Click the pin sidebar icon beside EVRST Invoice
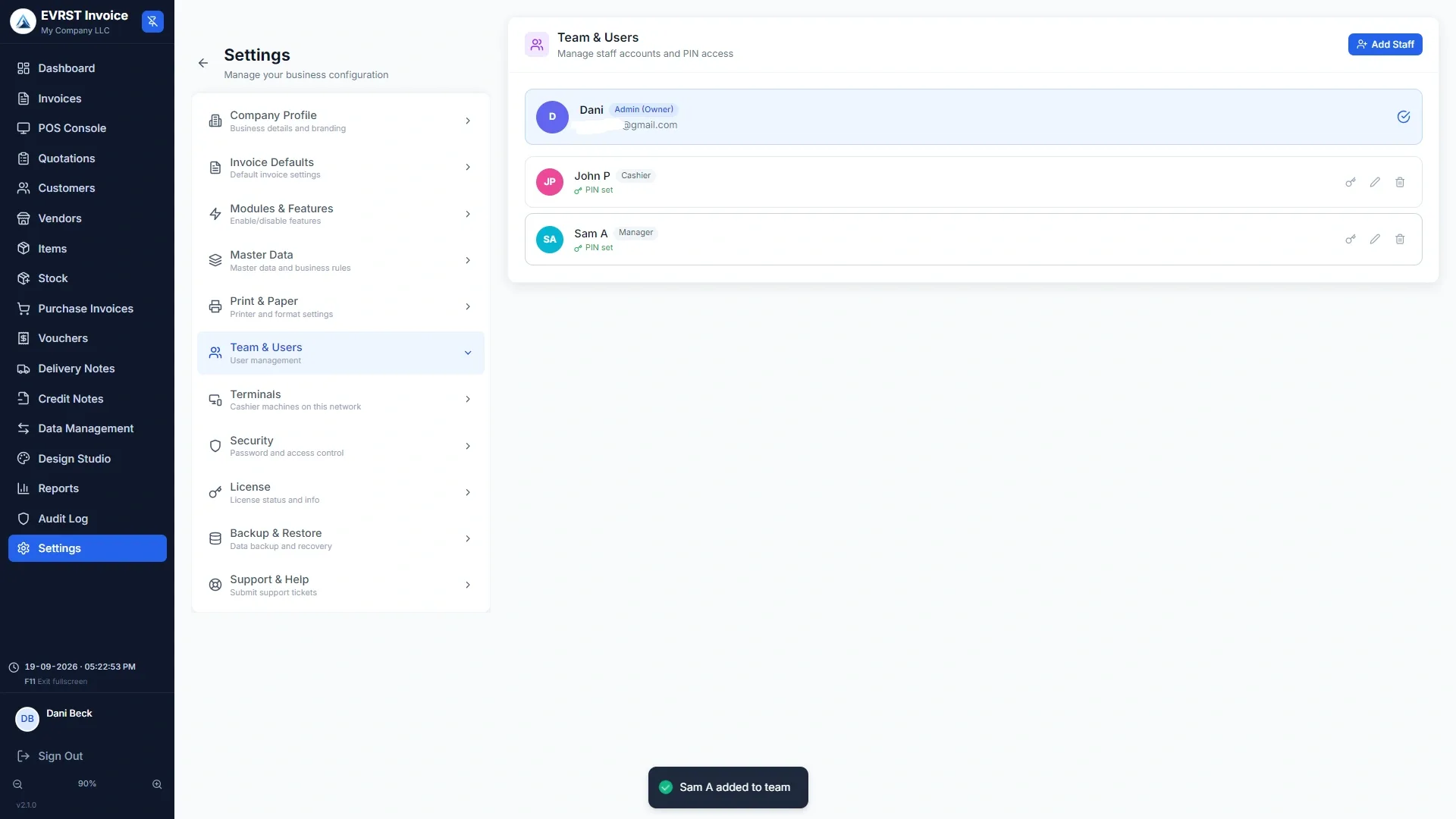The width and height of the screenshot is (1456, 819). point(152,21)
